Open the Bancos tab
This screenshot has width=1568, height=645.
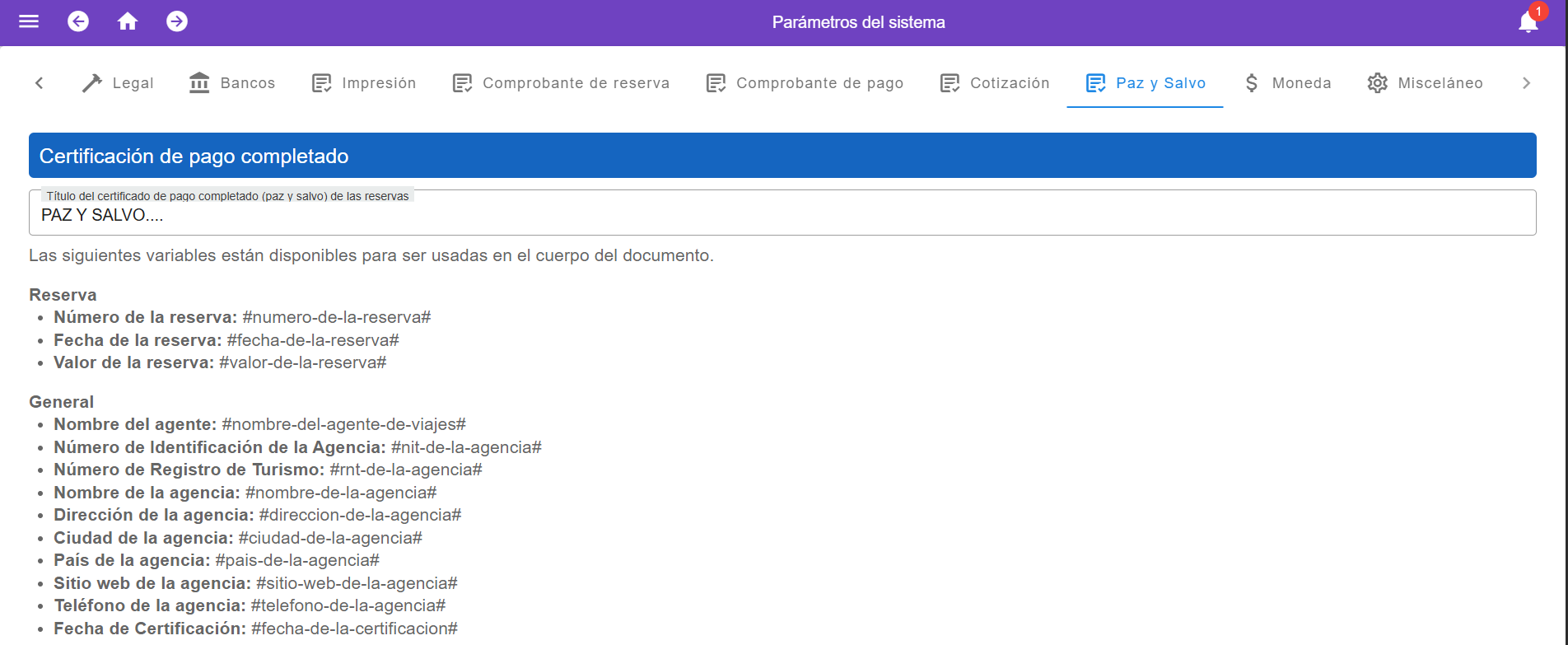(232, 83)
